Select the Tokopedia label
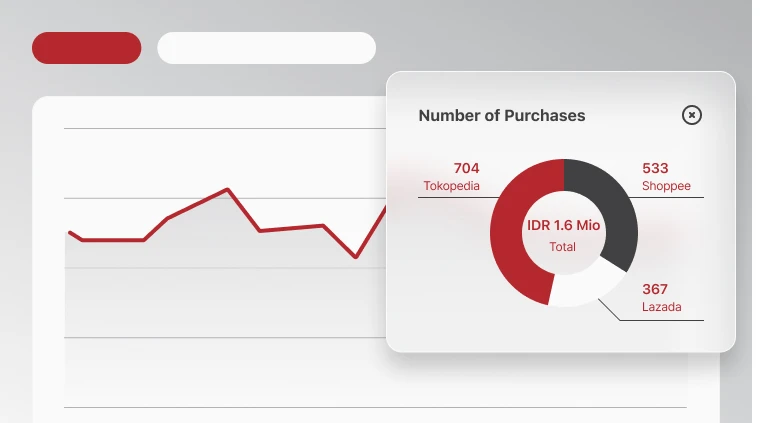The height and width of the screenshot is (423, 760). point(451,186)
